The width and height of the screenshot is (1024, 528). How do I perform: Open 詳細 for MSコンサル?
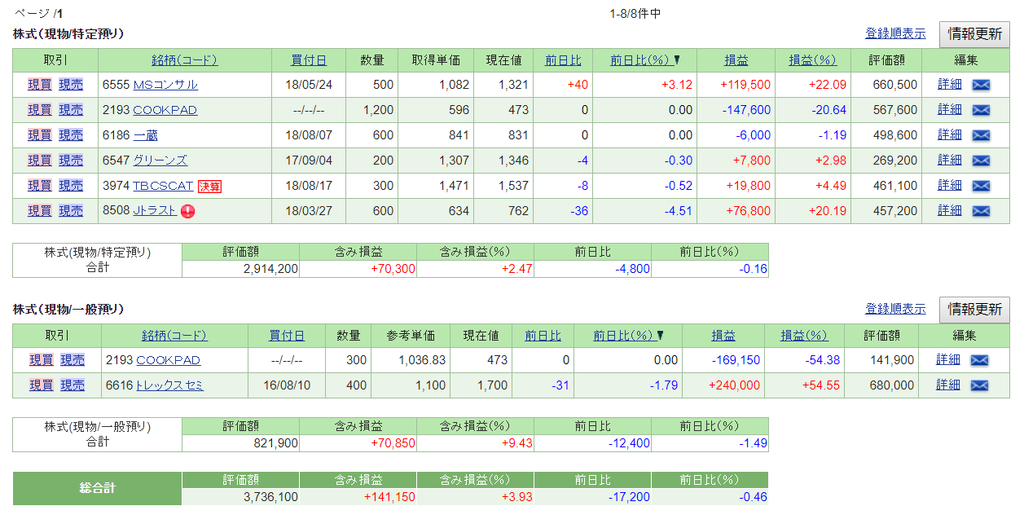click(950, 84)
